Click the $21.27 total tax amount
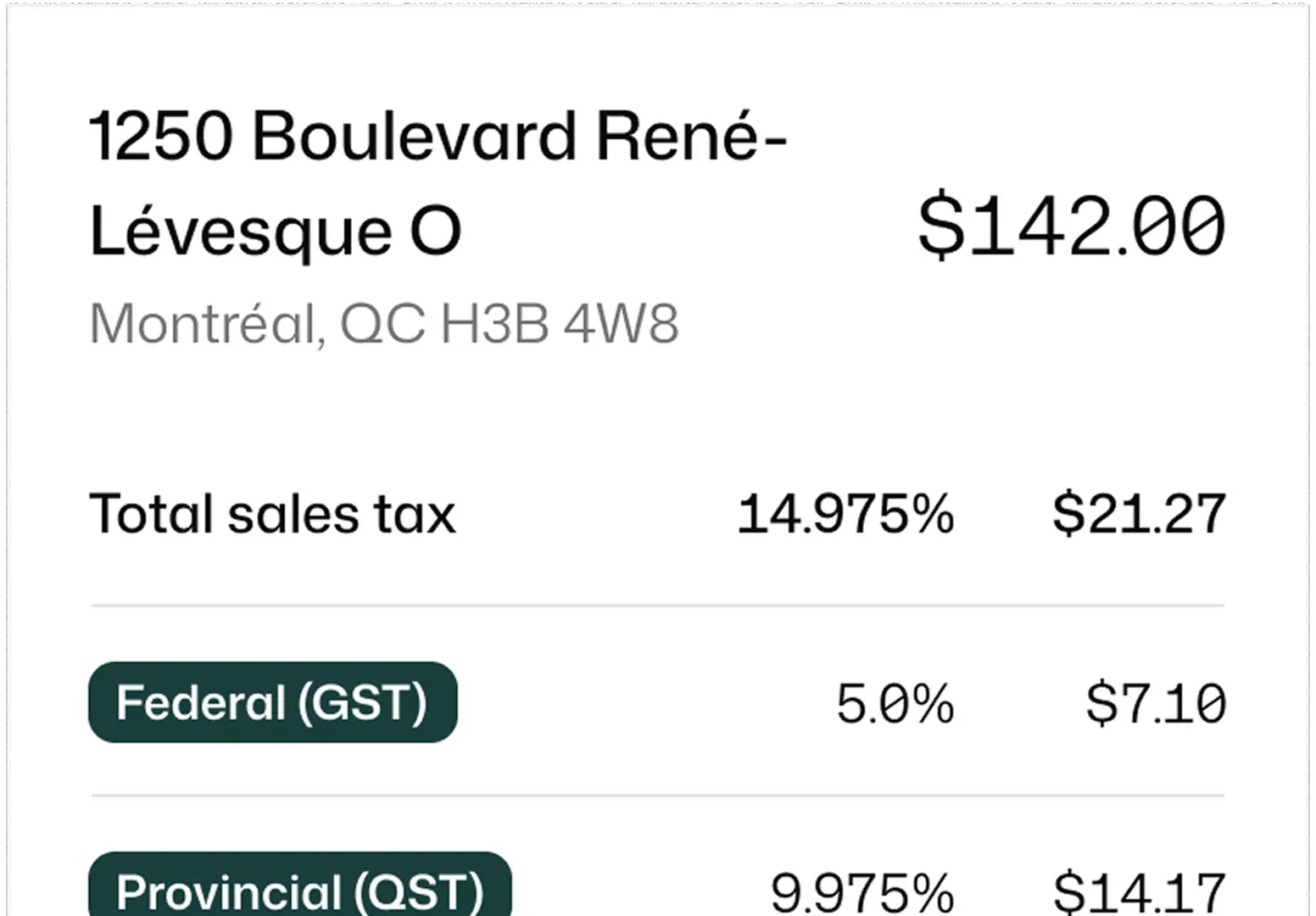 pos(1139,514)
